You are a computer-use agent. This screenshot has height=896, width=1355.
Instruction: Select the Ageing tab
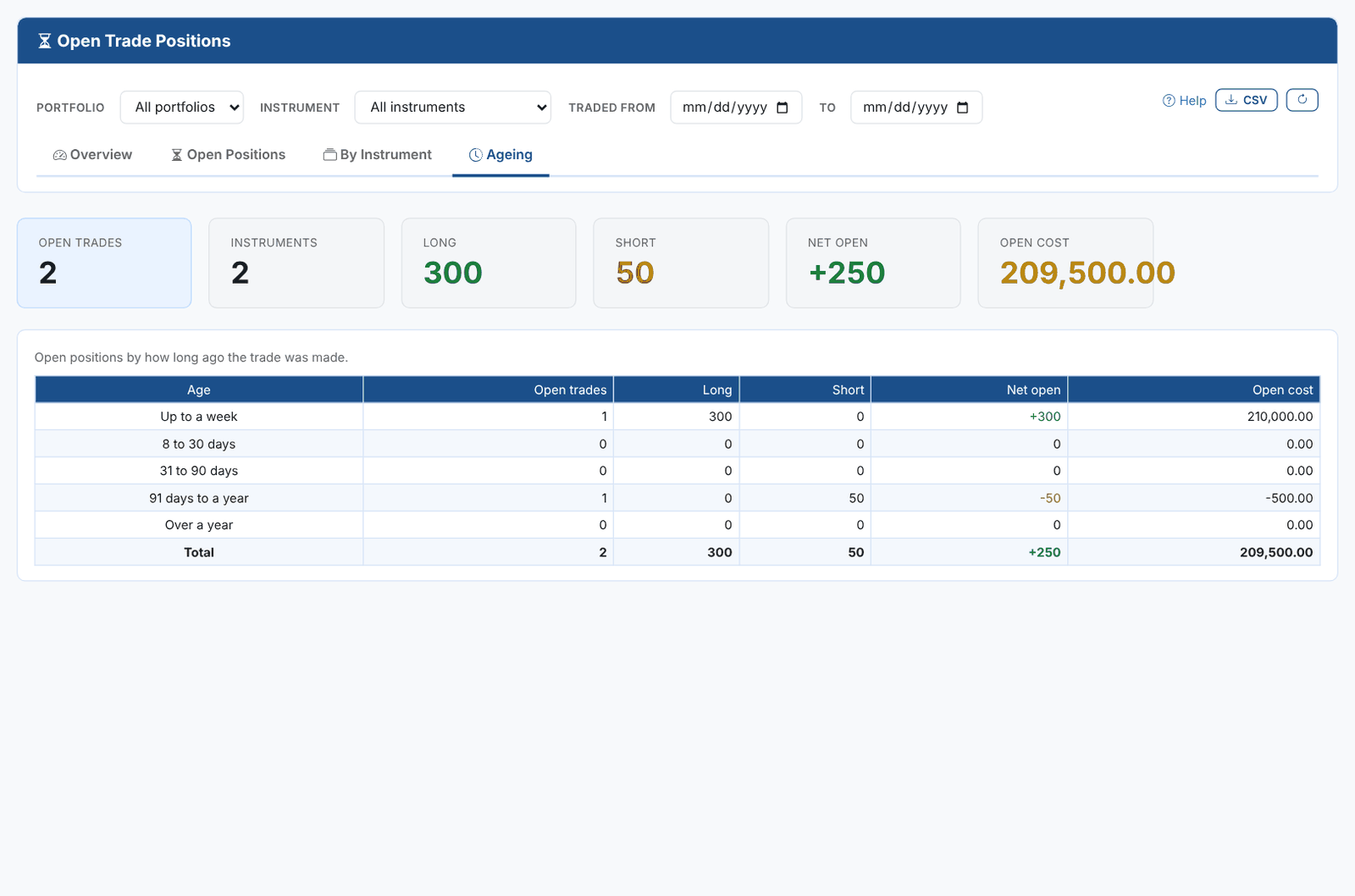(x=501, y=155)
